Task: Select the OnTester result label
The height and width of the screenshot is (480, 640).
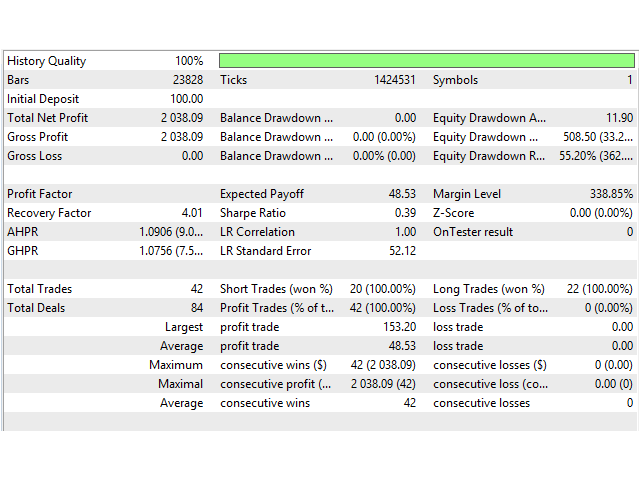Action: click(473, 232)
